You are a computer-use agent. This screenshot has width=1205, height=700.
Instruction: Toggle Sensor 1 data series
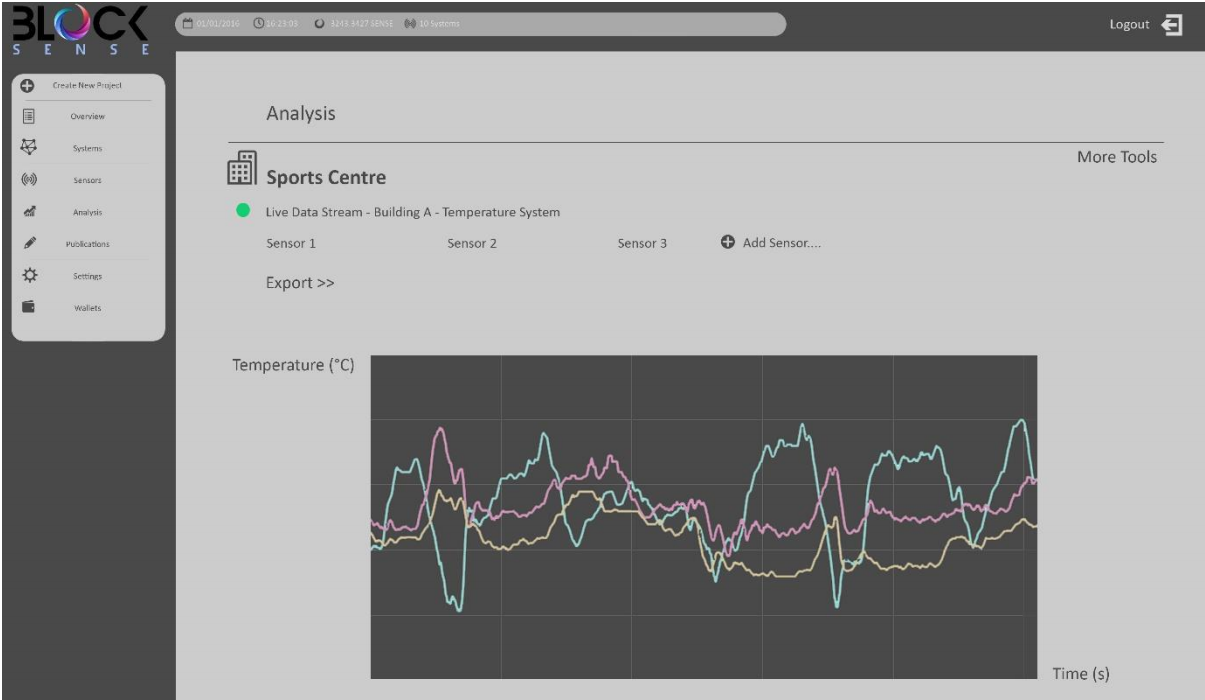pyautogui.click(x=291, y=243)
